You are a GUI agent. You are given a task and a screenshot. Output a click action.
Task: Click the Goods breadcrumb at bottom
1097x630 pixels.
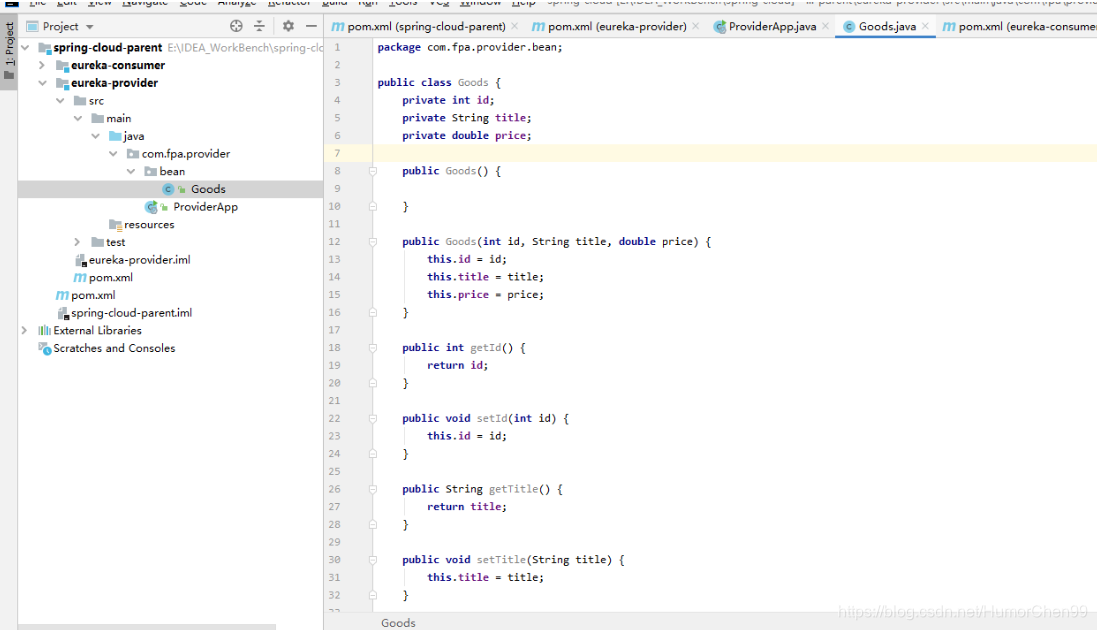coord(398,622)
